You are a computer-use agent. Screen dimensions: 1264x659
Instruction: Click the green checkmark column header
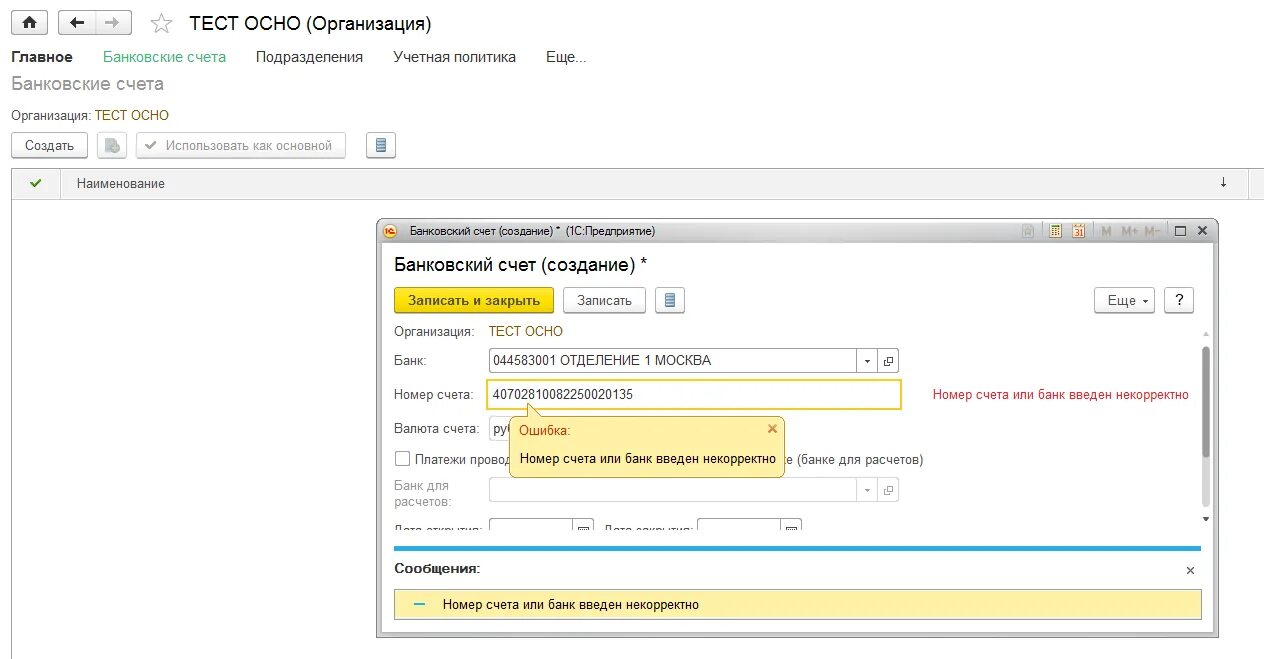(x=36, y=183)
